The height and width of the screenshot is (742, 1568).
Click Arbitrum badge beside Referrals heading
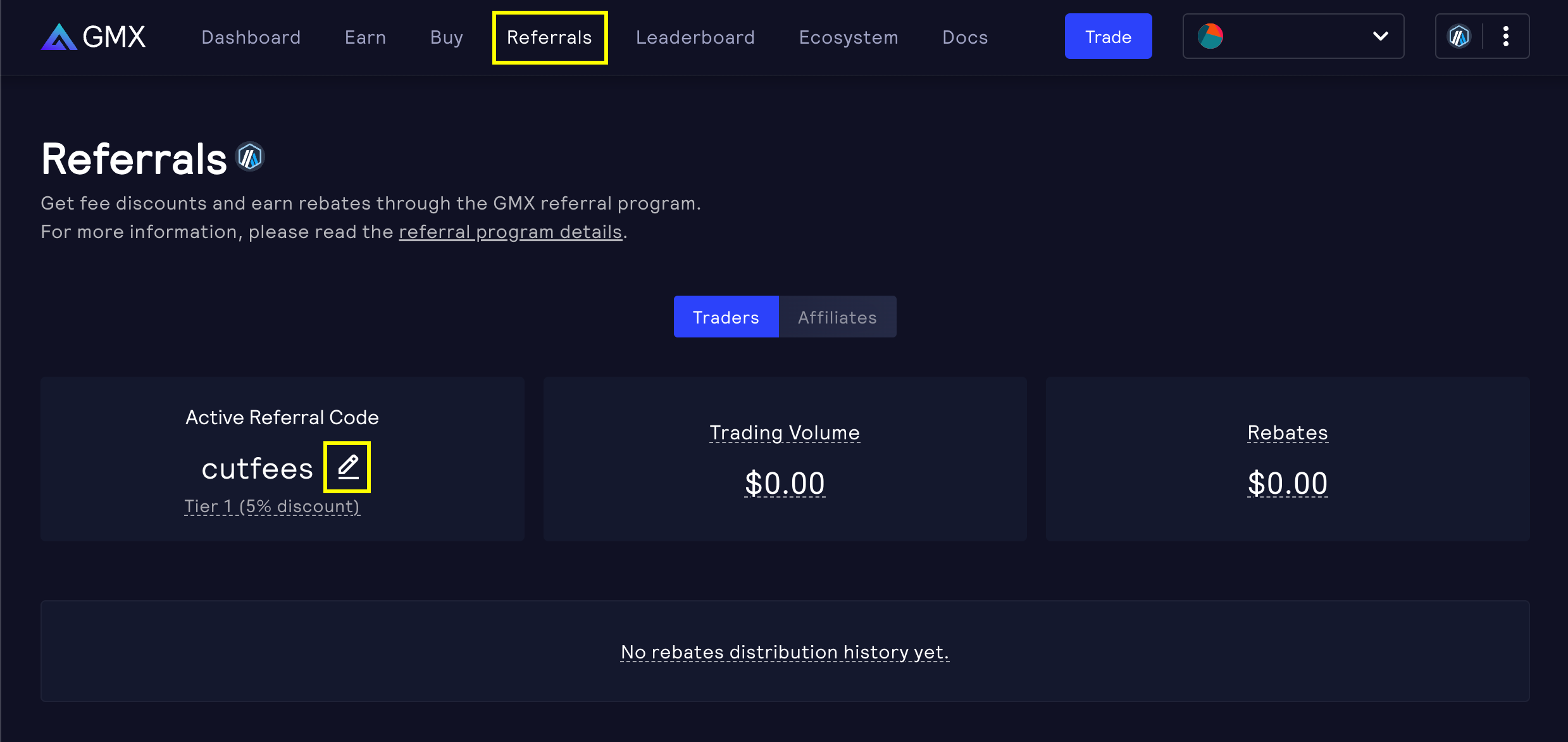tap(250, 157)
